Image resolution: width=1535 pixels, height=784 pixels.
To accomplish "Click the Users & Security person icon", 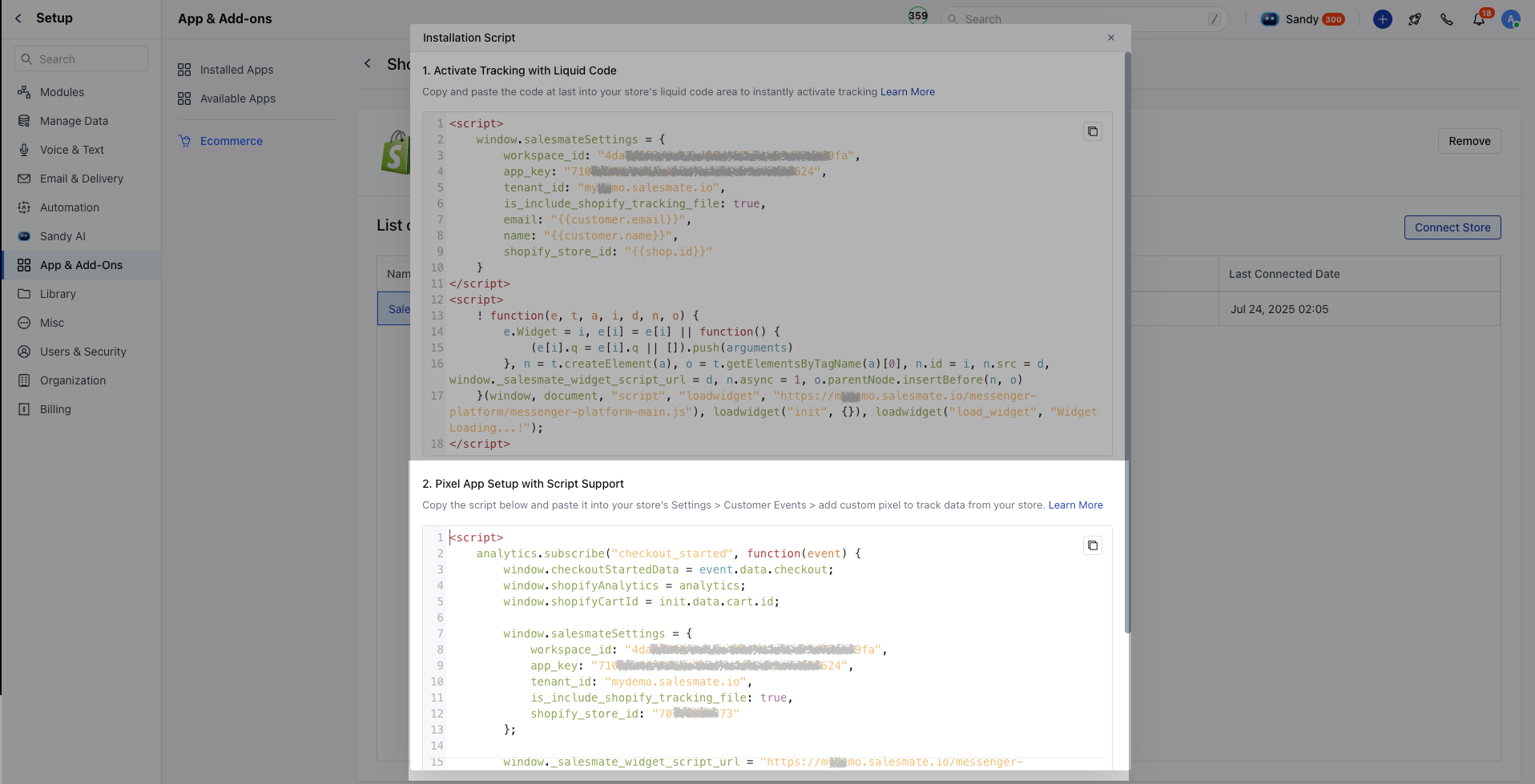I will pos(24,352).
